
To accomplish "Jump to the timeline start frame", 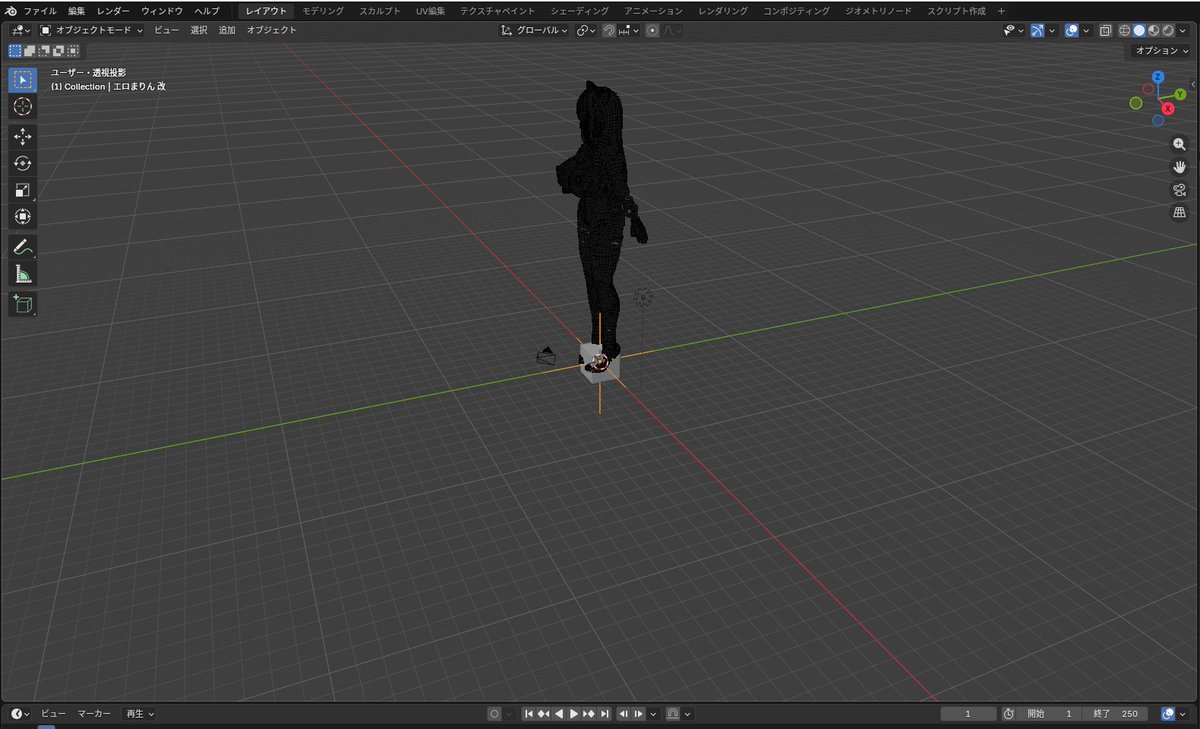I will [529, 714].
